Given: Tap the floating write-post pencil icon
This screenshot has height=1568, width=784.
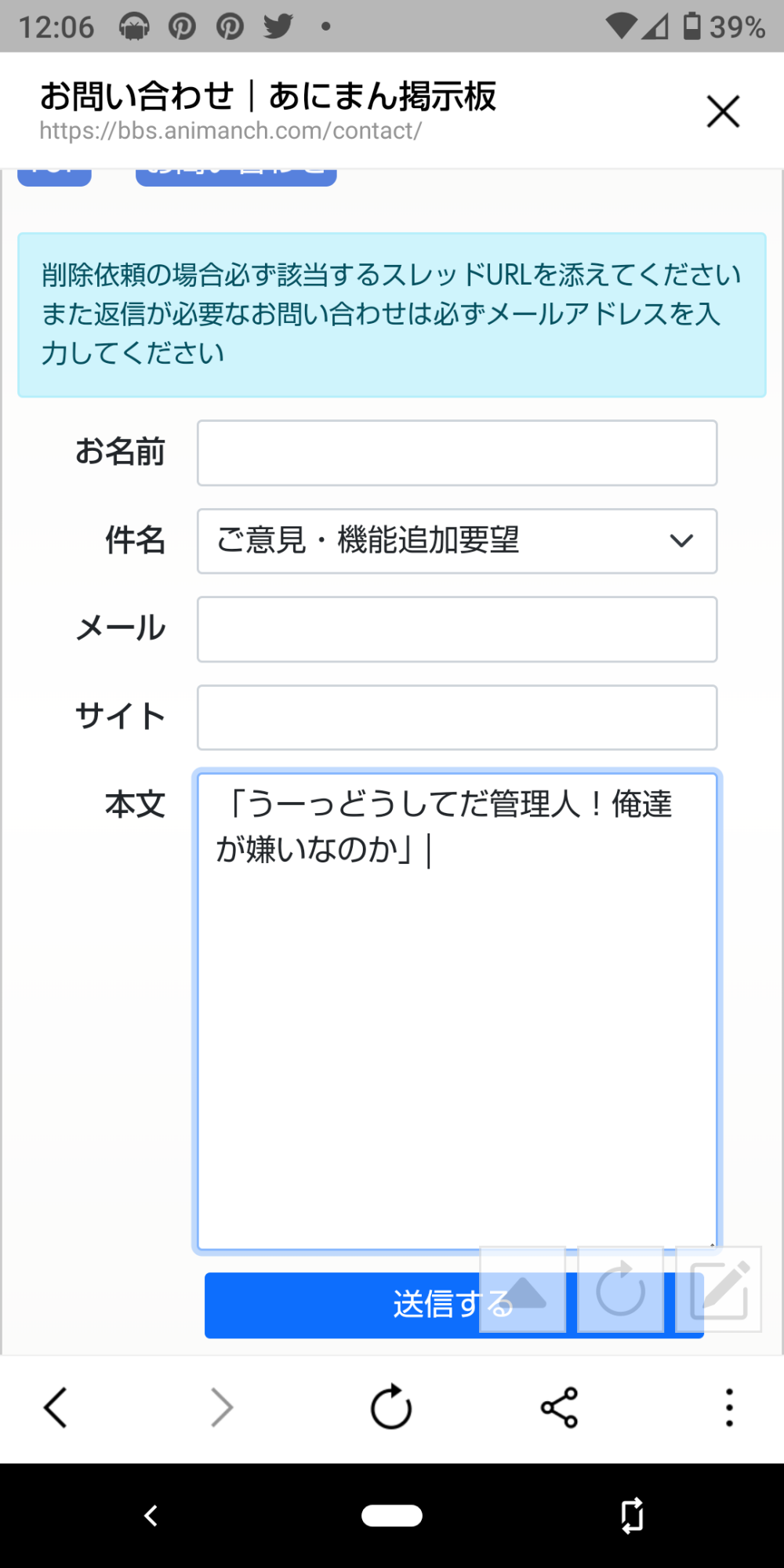Looking at the screenshot, I should [x=719, y=1290].
